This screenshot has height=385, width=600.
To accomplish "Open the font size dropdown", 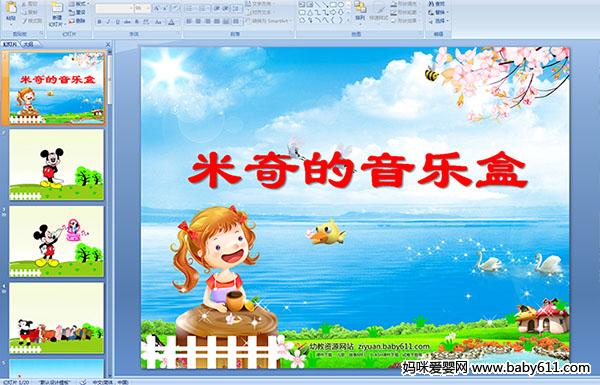I will [148, 8].
